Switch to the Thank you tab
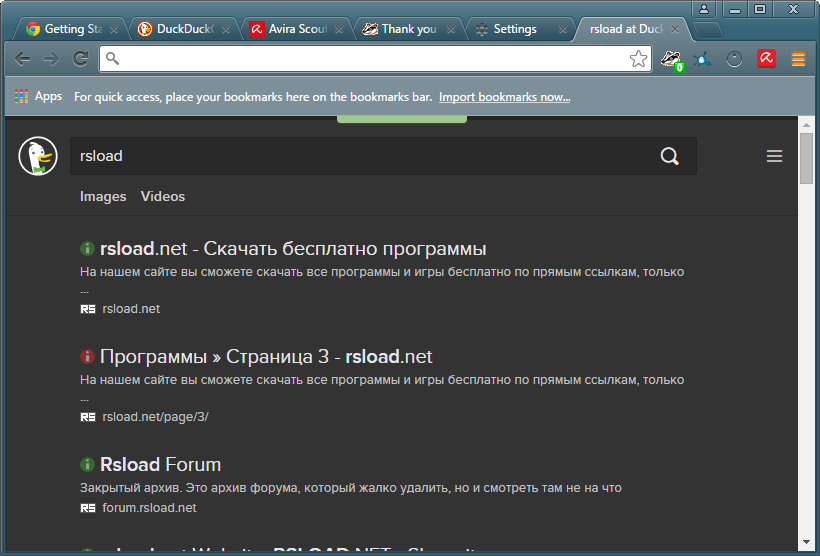 (409, 29)
